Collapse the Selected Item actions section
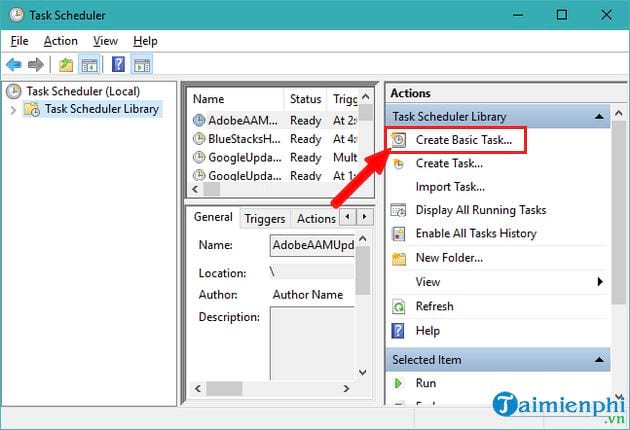The image size is (630, 430). tap(599, 360)
